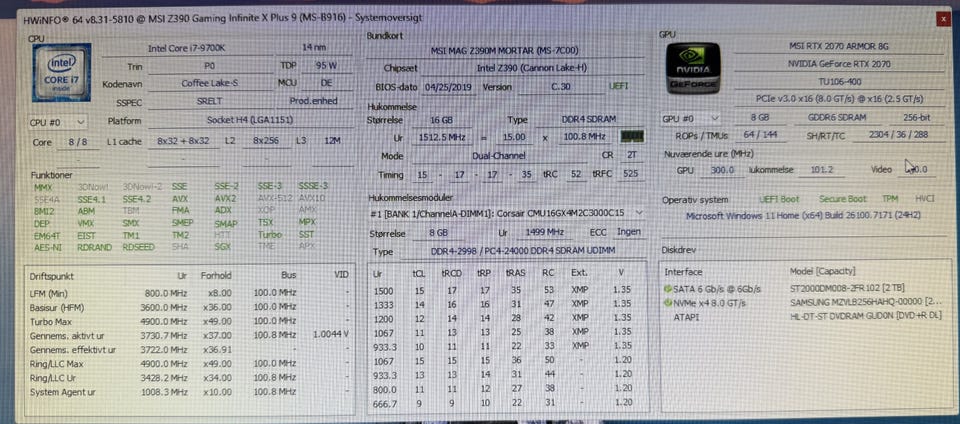This screenshot has width=960, height=424.
Task: Click the green memory module icon
Action: point(631,136)
